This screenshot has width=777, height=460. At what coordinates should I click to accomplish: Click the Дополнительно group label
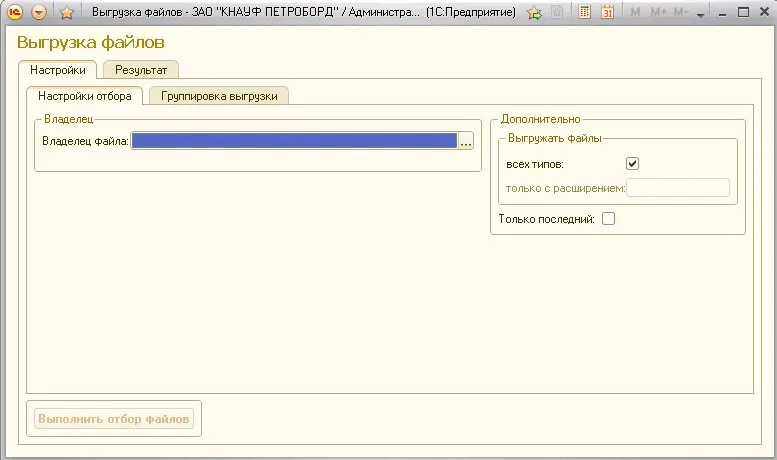click(x=540, y=119)
